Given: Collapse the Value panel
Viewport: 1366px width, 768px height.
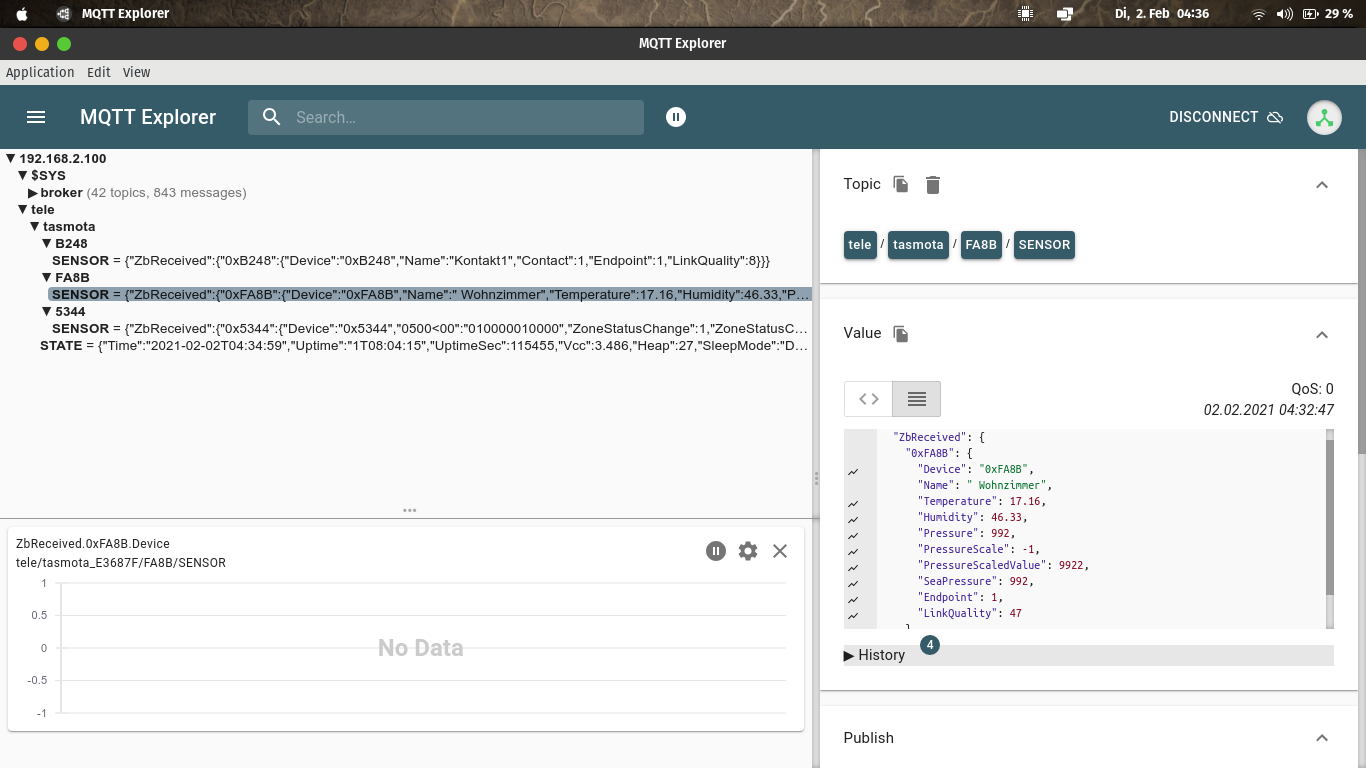Looking at the screenshot, I should click(1322, 334).
